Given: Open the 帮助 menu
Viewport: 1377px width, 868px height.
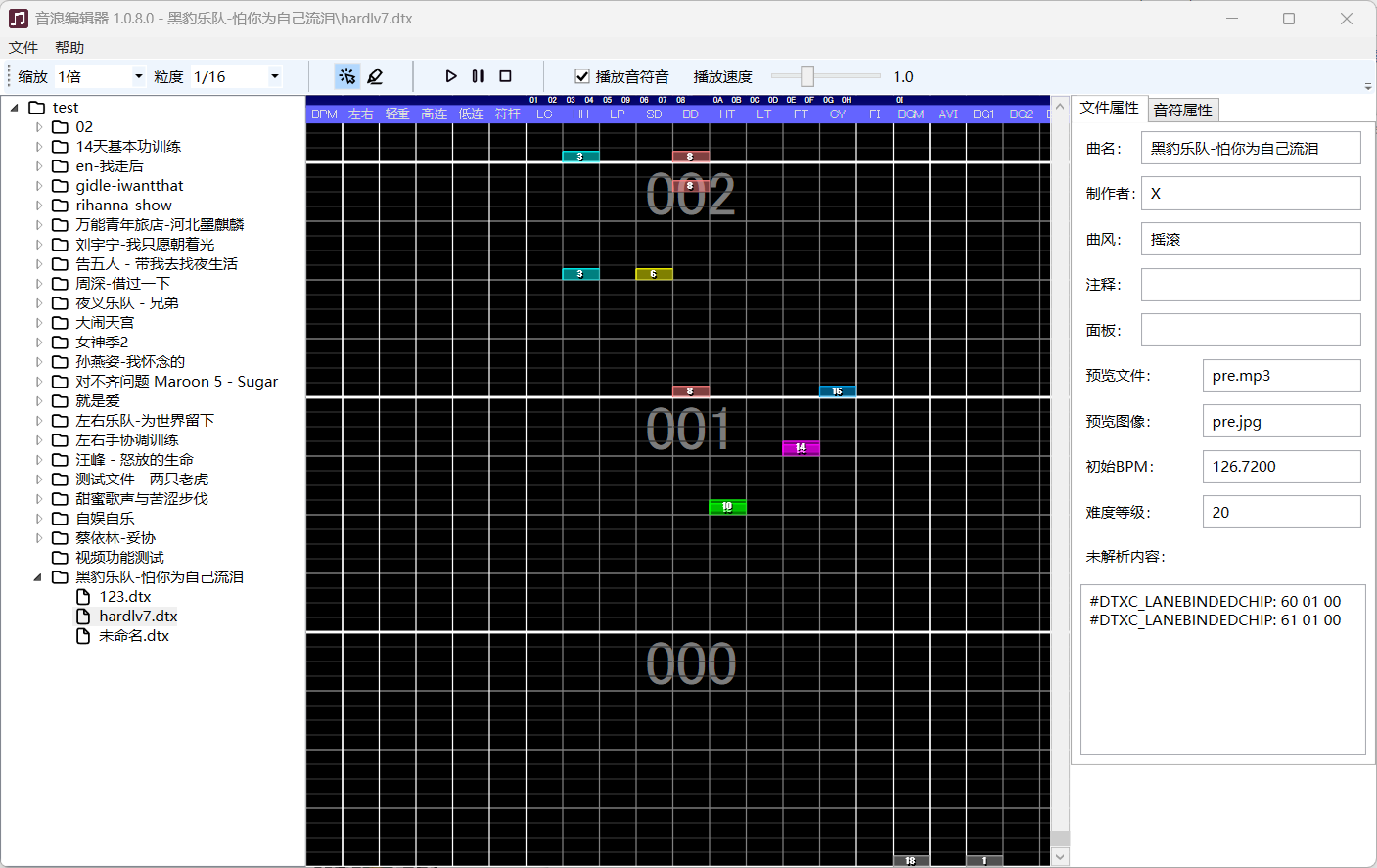Looking at the screenshot, I should 69,47.
